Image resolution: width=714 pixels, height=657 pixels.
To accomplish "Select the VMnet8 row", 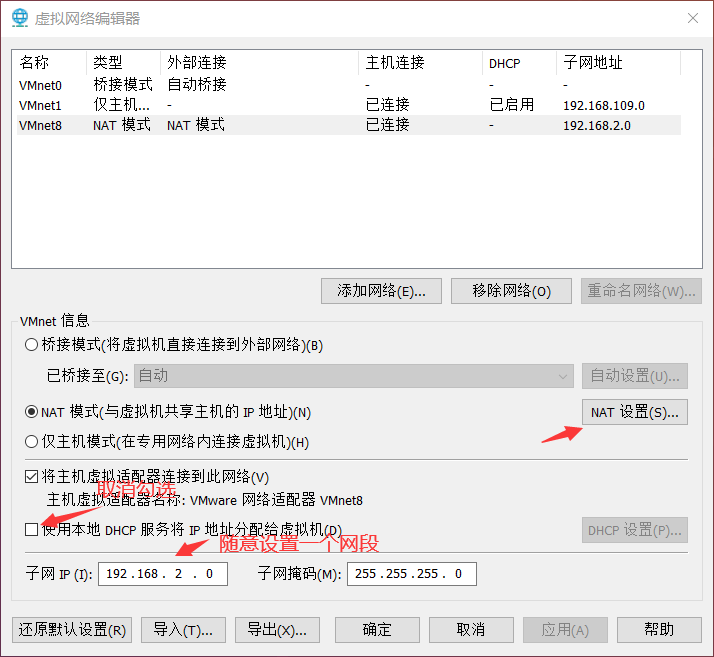I will pyautogui.click(x=349, y=125).
